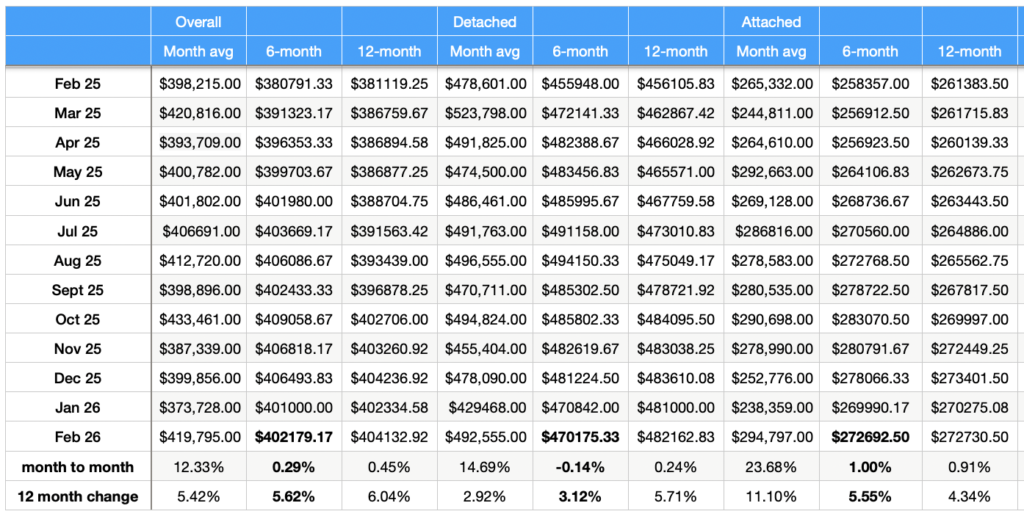This screenshot has height=514, width=1024.
Task: Select the Attached group header cell
Action: (x=771, y=21)
